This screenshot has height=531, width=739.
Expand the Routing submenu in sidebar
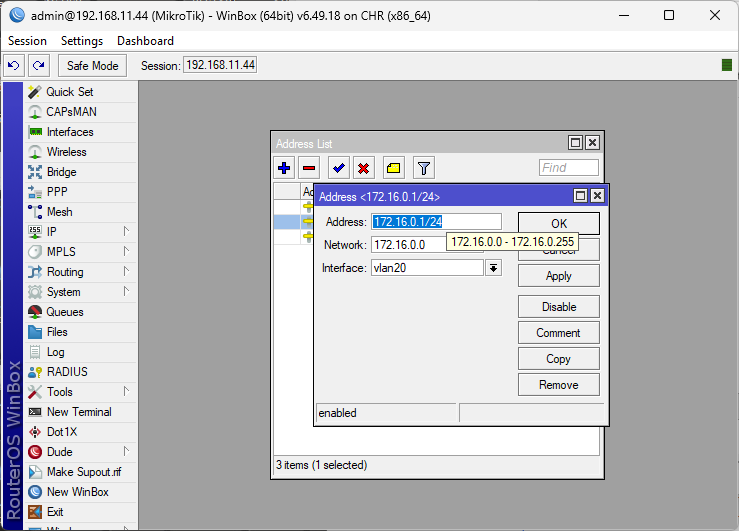[x=70, y=272]
